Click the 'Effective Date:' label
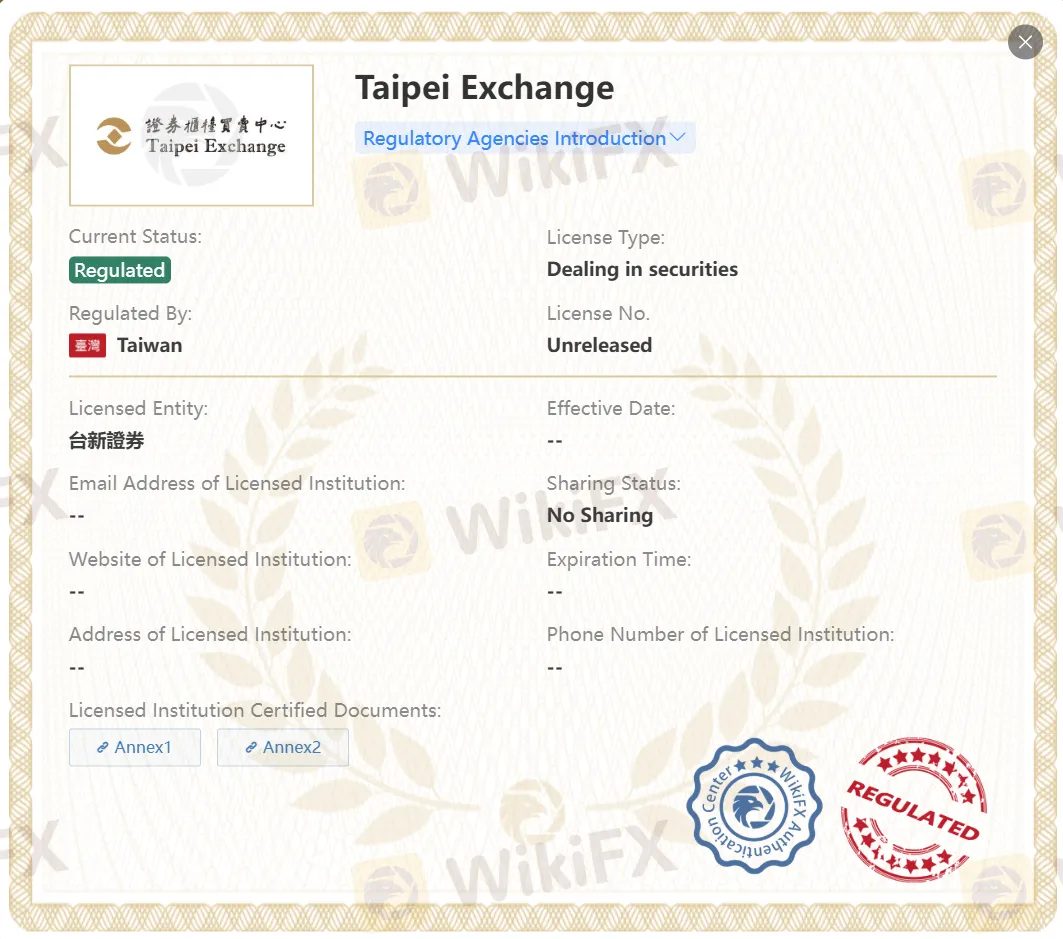The image size is (1063, 939). point(611,408)
